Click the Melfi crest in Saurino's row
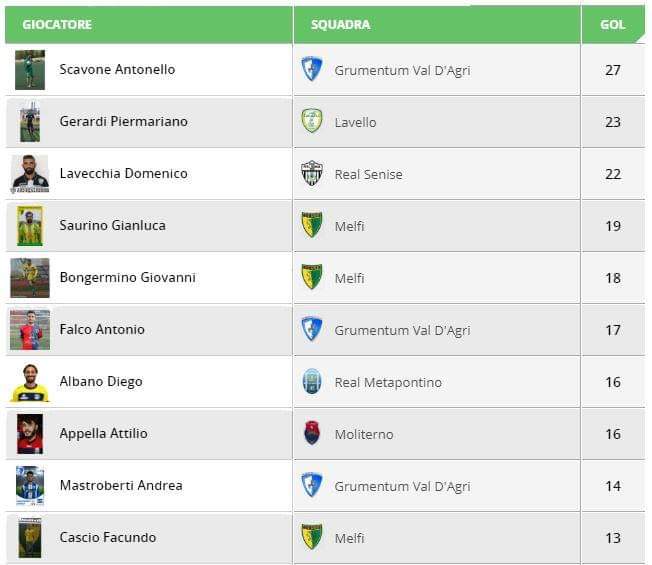 pyautogui.click(x=312, y=225)
